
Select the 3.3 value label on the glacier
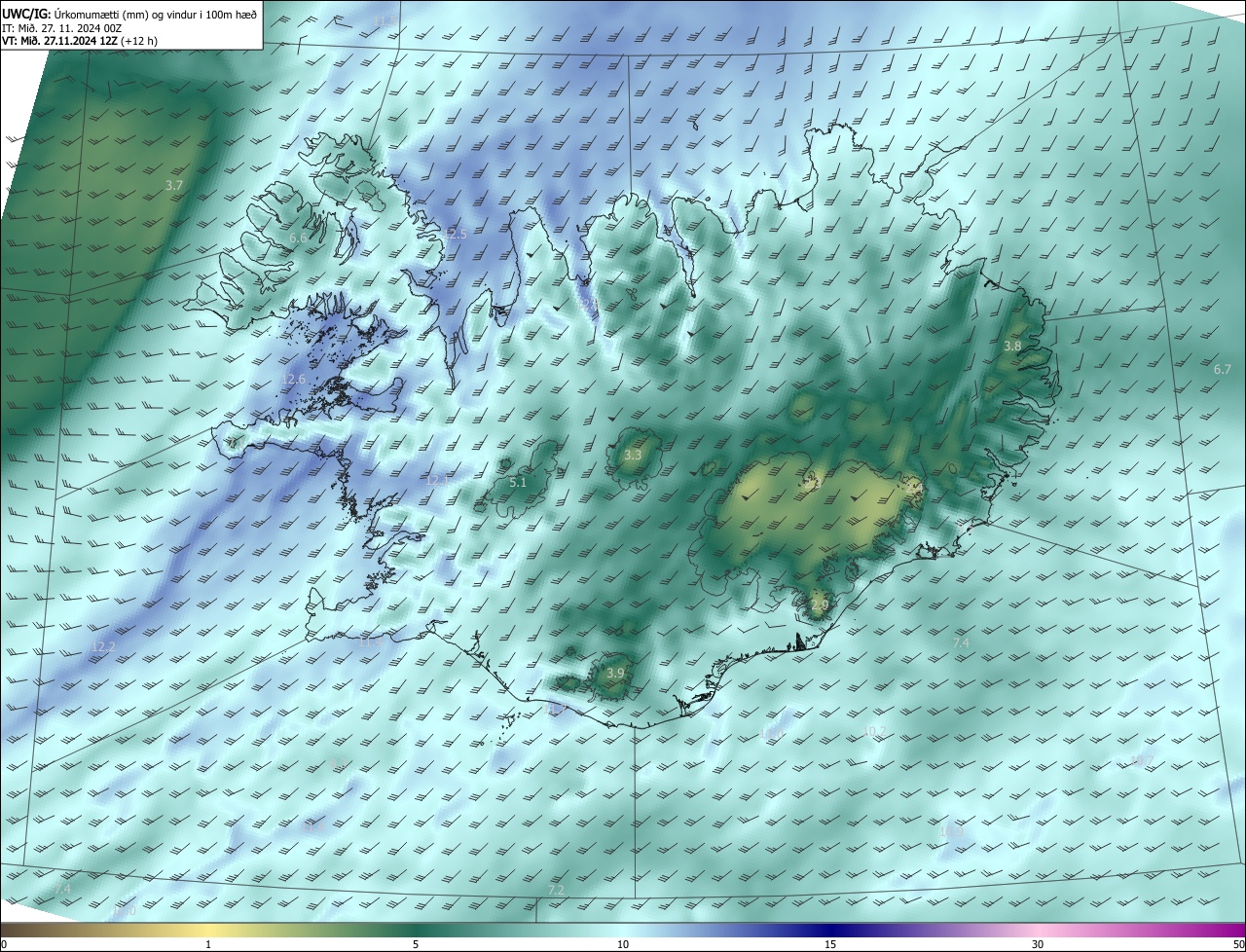point(633,455)
